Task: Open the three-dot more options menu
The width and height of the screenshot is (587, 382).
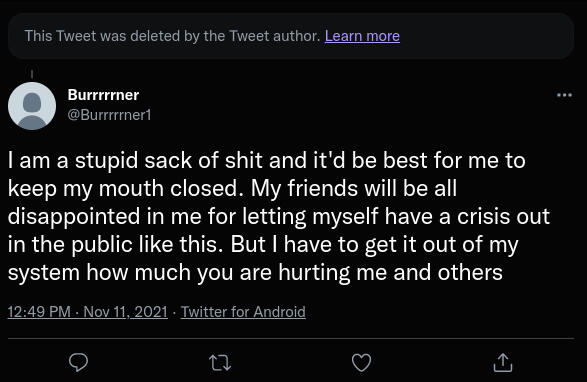Action: pos(564,95)
